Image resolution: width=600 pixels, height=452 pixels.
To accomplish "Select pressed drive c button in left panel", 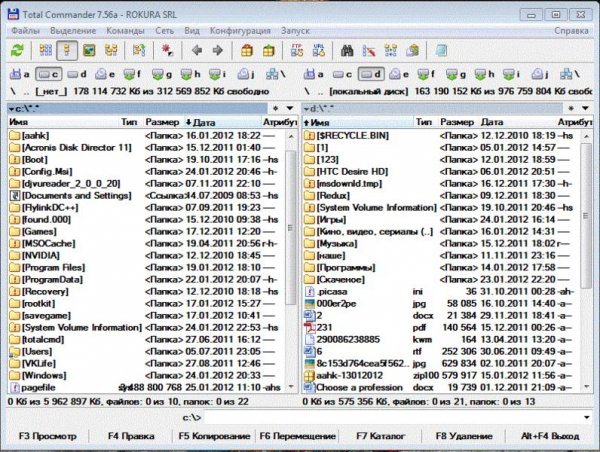I will (x=48, y=74).
